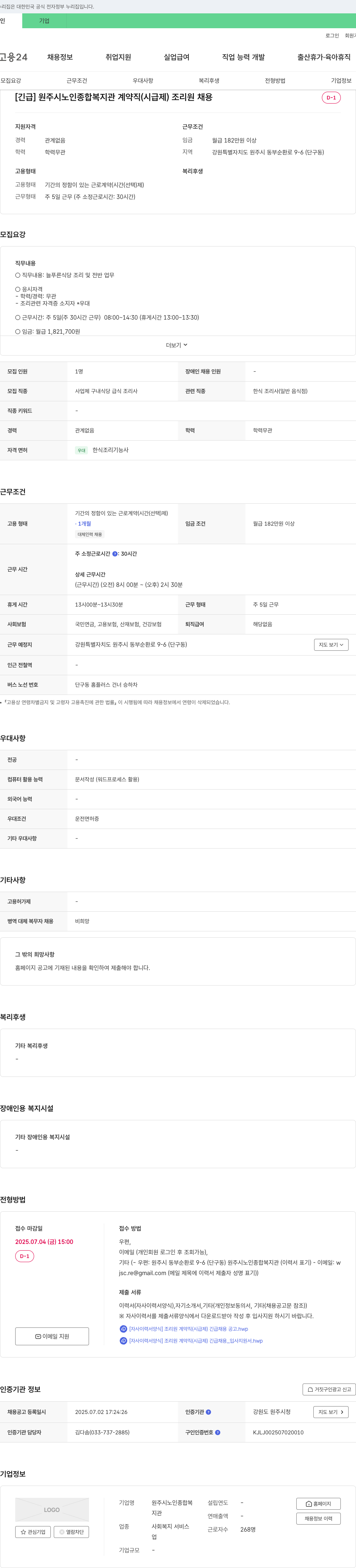Add company with 관심기업 star button
This screenshot has width=356, height=1568.
click(33, 1532)
